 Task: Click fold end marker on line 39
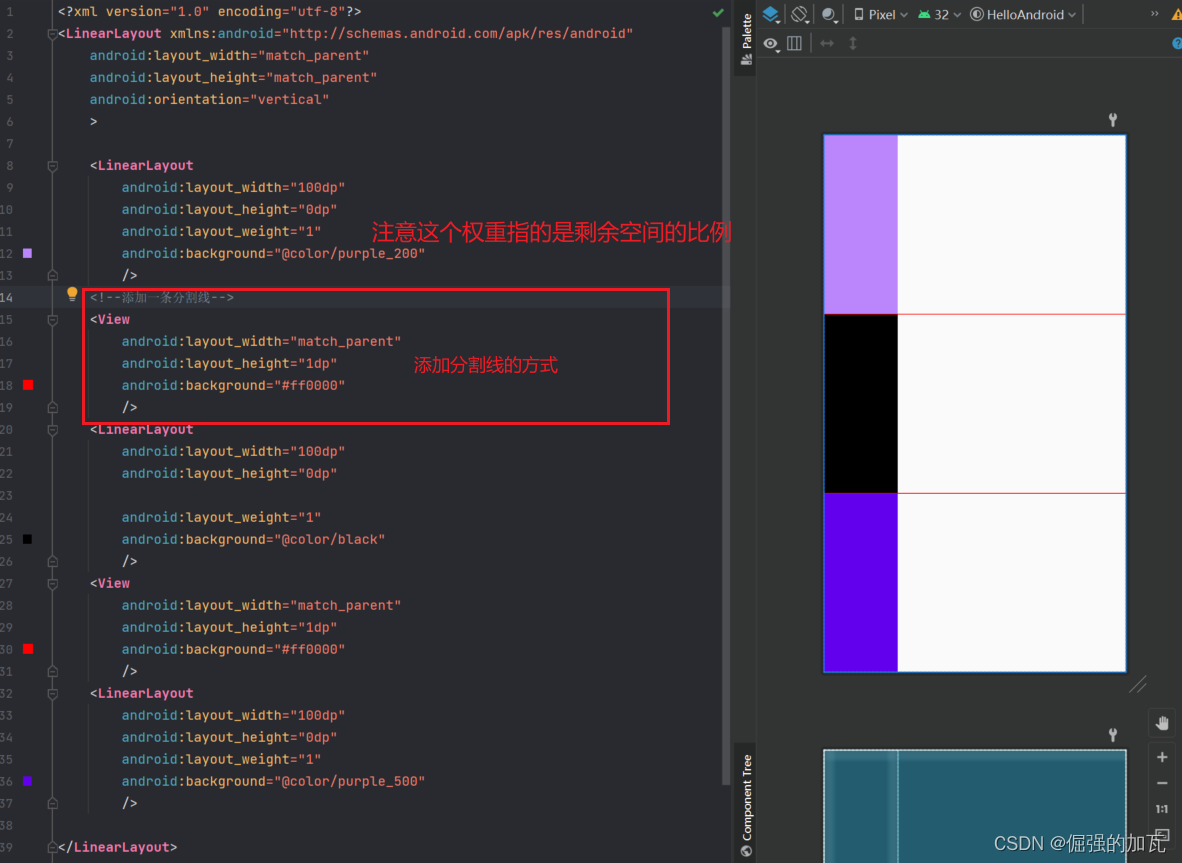[x=52, y=846]
